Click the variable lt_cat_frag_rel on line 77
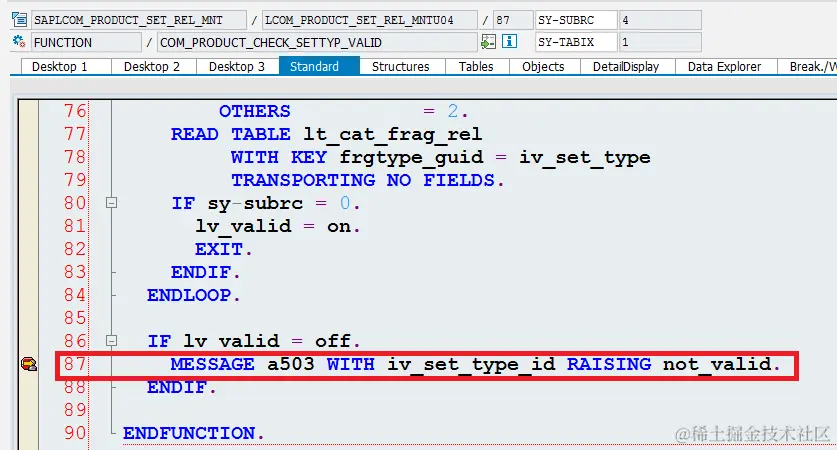Screen dimensions: 837x450 pyautogui.click(x=393, y=135)
